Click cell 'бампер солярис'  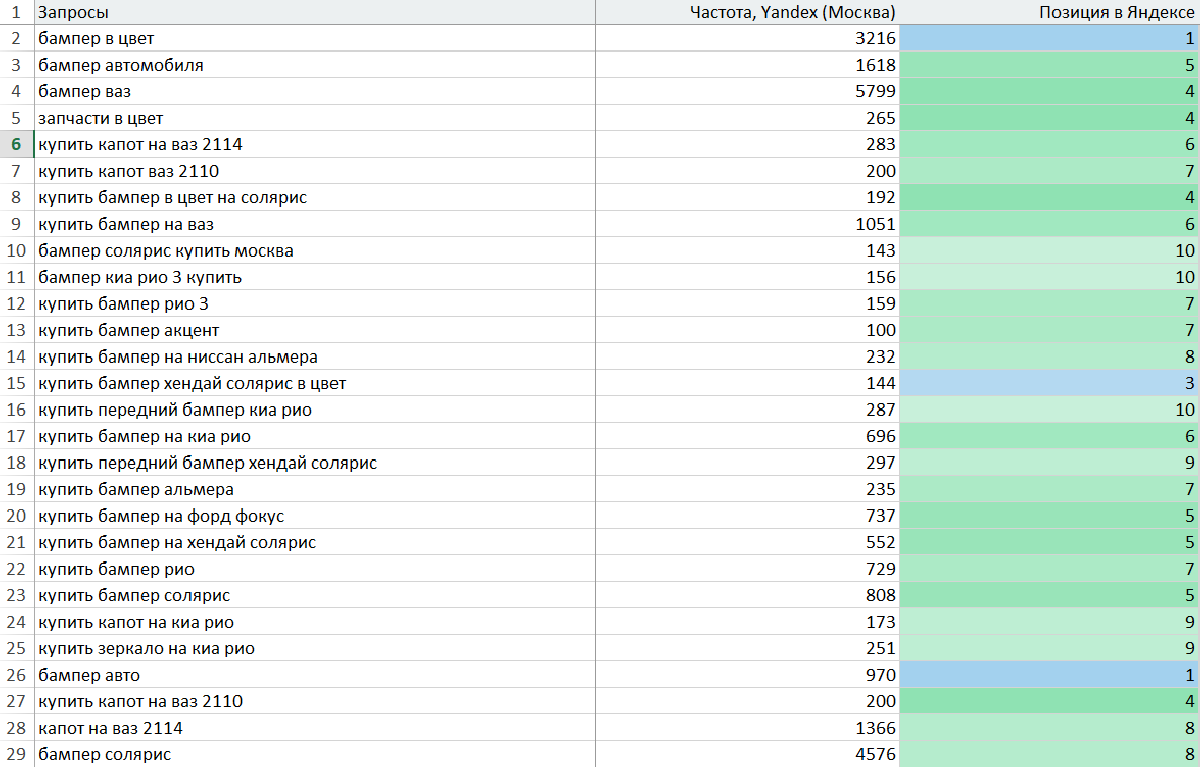point(315,754)
